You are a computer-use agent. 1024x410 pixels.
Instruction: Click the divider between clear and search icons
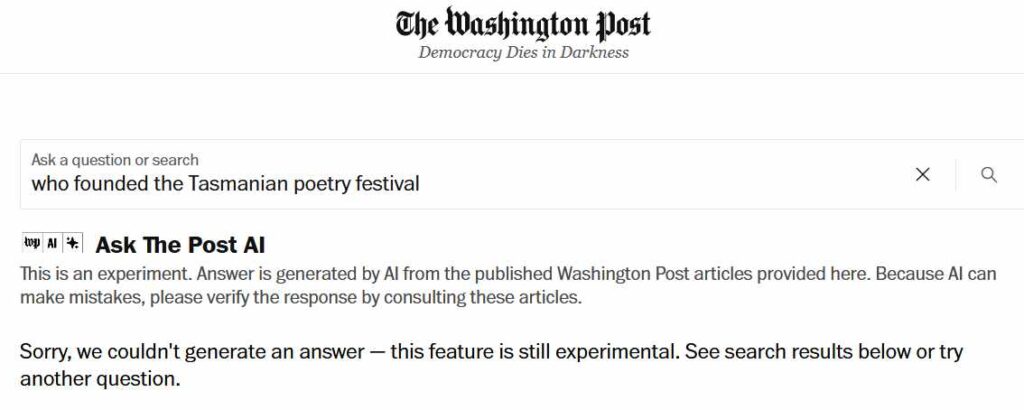pos(955,174)
